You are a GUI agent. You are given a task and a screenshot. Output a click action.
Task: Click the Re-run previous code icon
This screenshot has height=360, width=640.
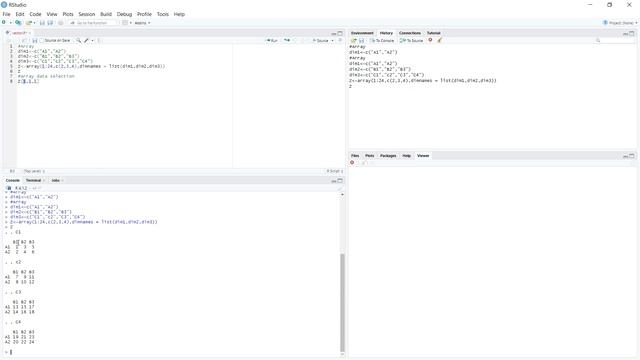point(287,40)
